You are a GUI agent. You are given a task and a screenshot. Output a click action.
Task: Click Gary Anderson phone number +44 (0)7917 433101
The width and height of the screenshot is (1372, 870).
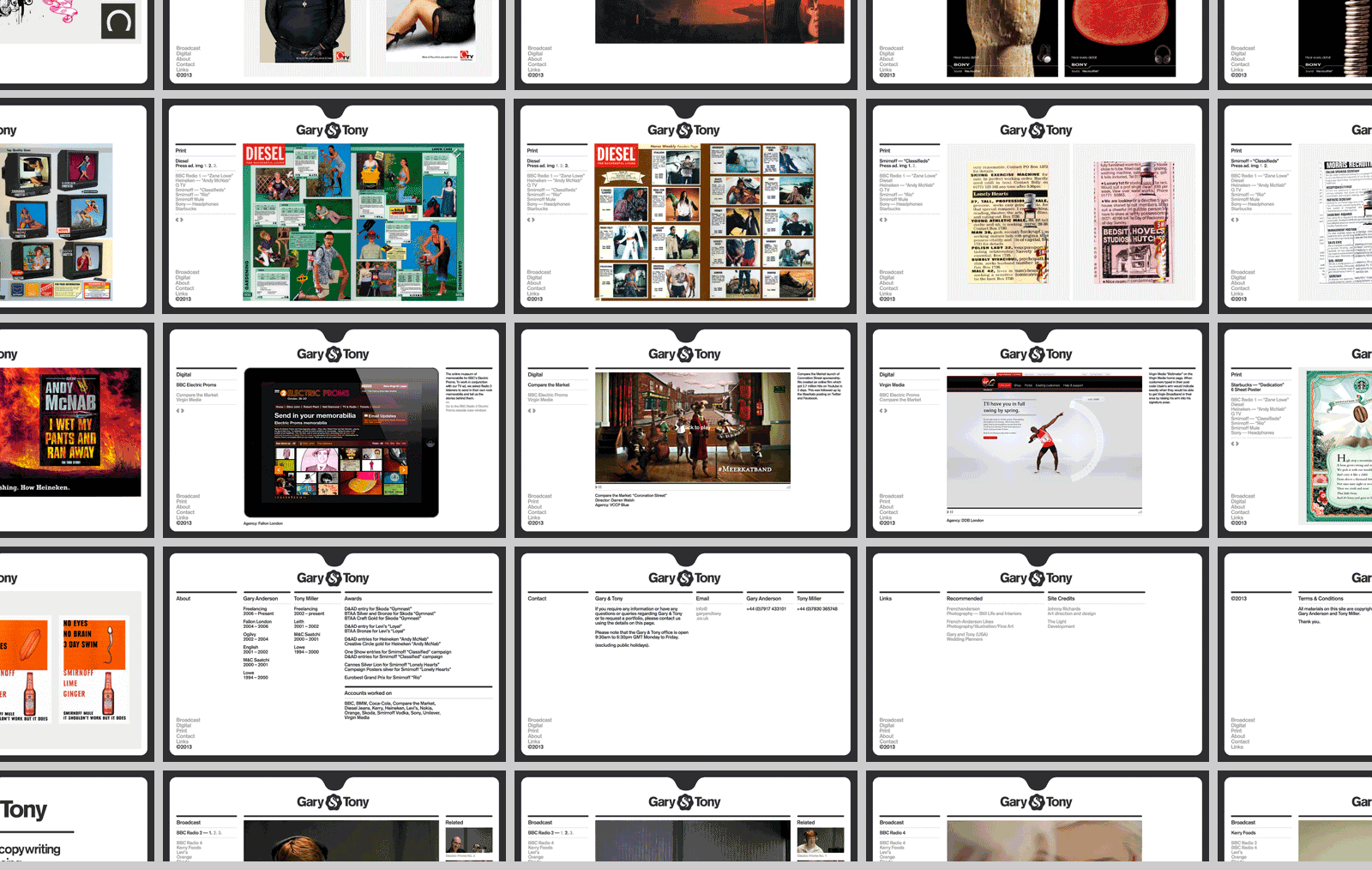pyautogui.click(x=766, y=609)
